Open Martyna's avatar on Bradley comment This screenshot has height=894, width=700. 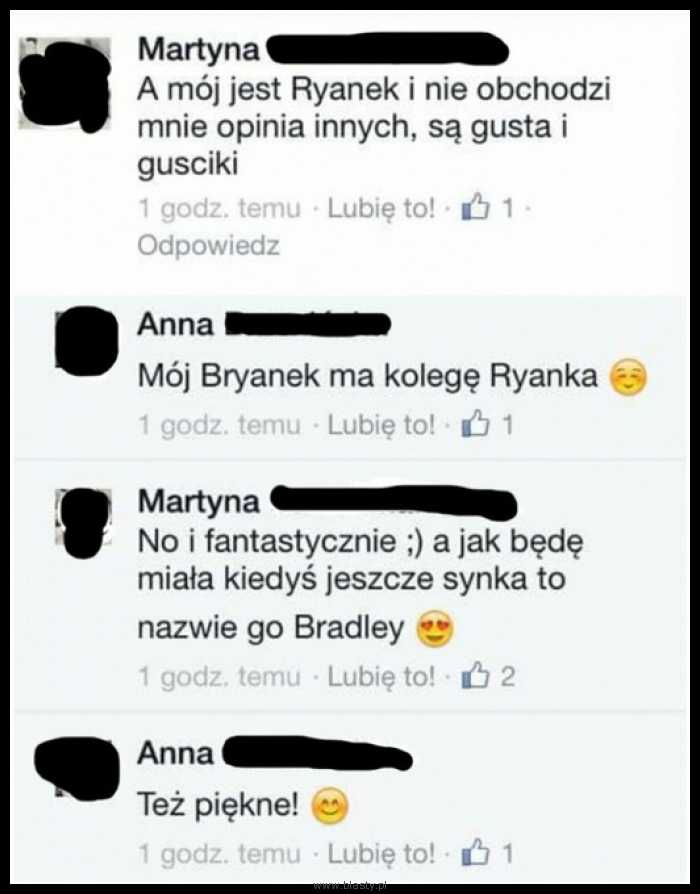coord(83,523)
